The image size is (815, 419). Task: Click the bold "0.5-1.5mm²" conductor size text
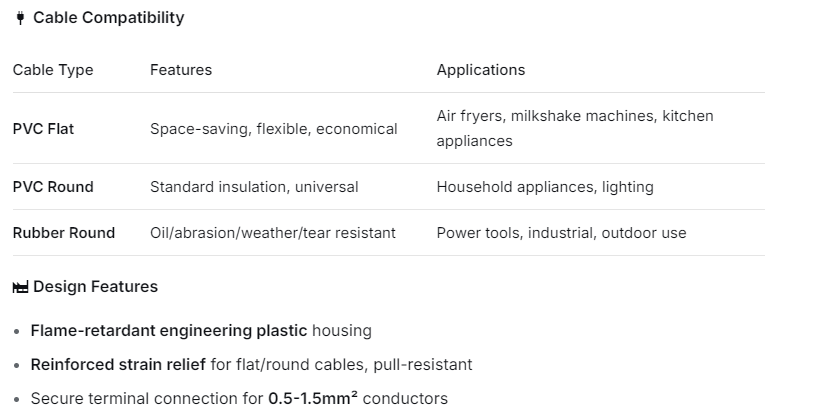pyautogui.click(x=312, y=399)
